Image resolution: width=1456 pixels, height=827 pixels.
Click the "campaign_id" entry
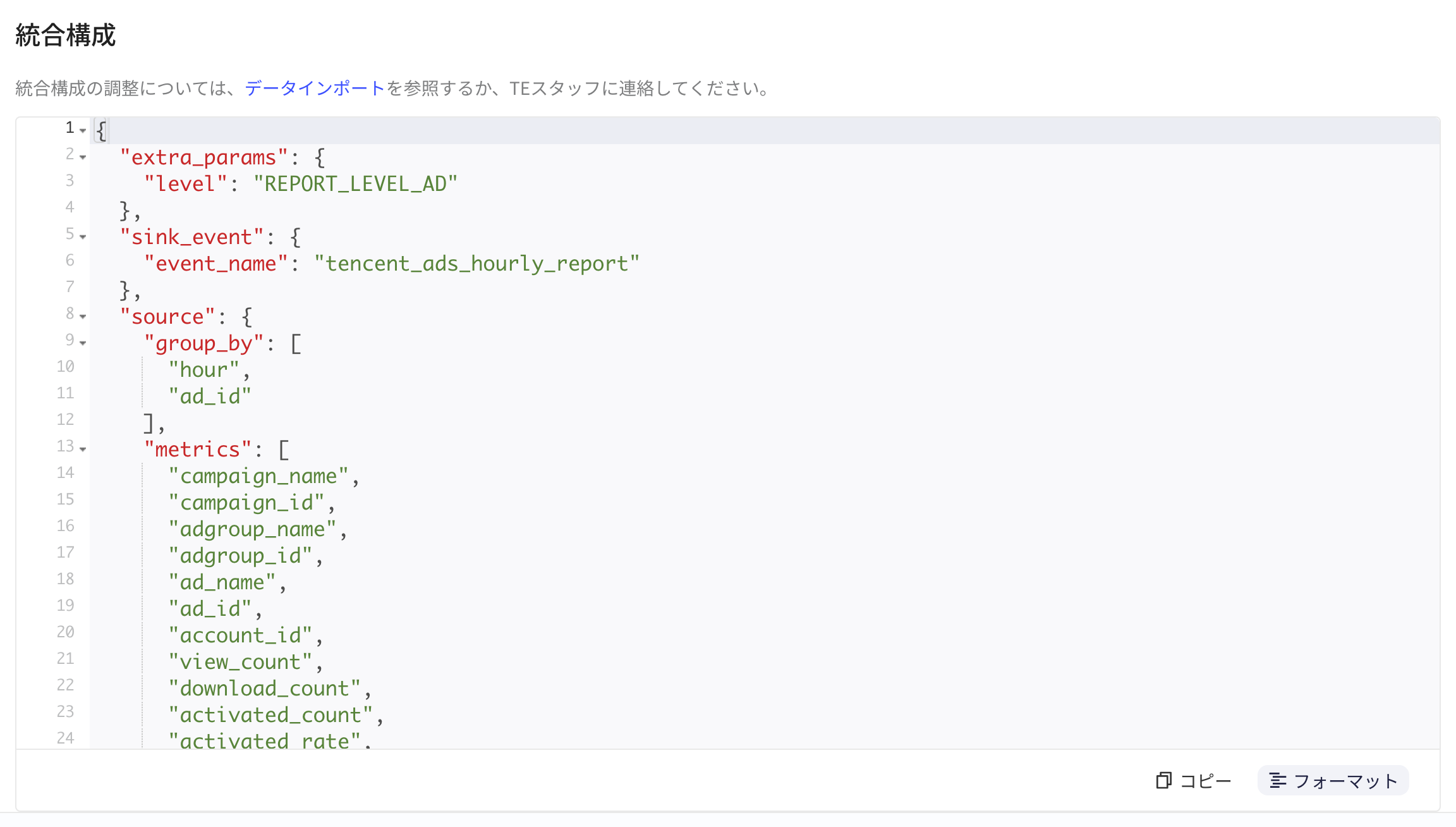tap(246, 503)
